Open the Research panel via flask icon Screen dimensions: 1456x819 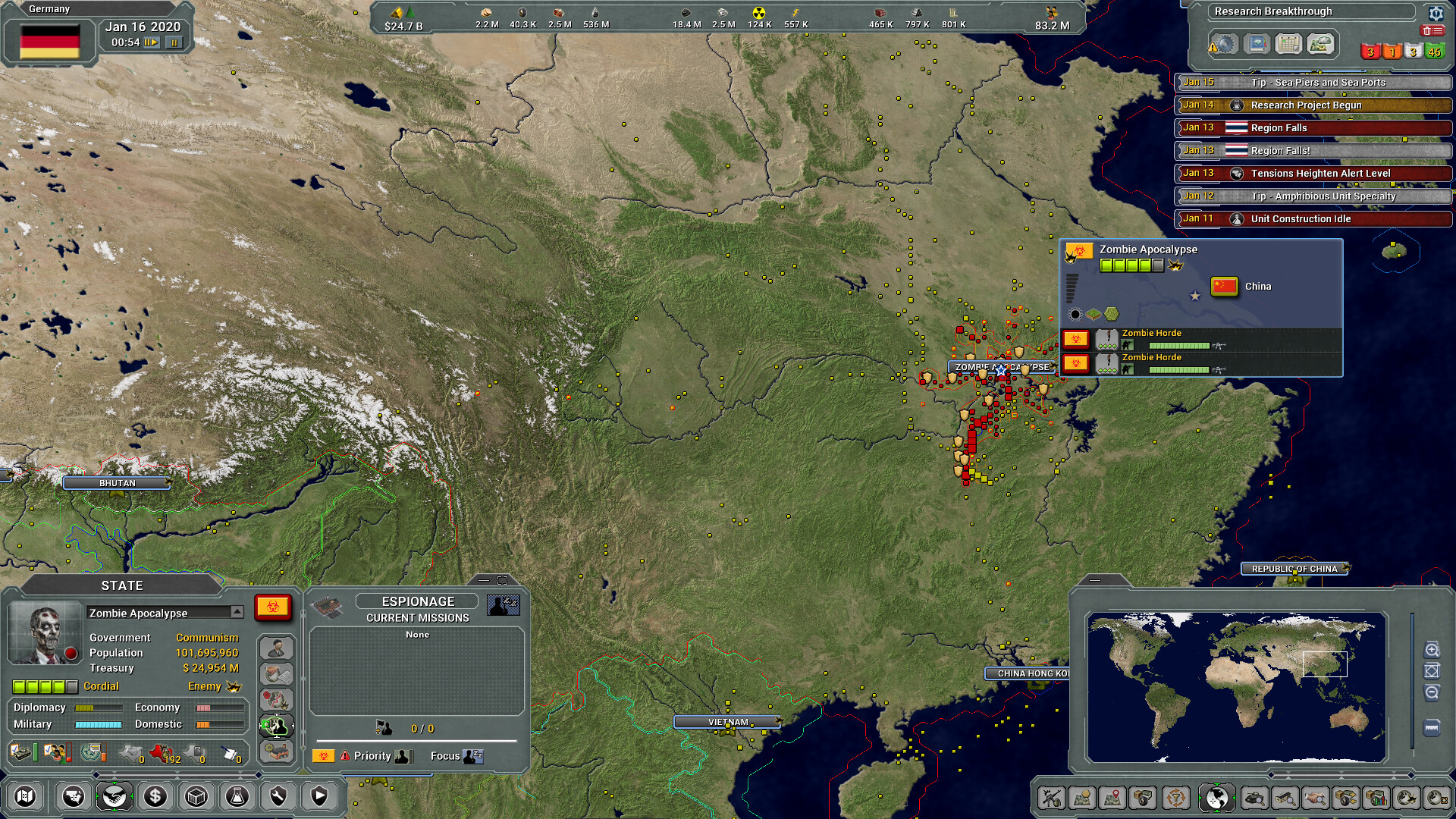click(238, 796)
